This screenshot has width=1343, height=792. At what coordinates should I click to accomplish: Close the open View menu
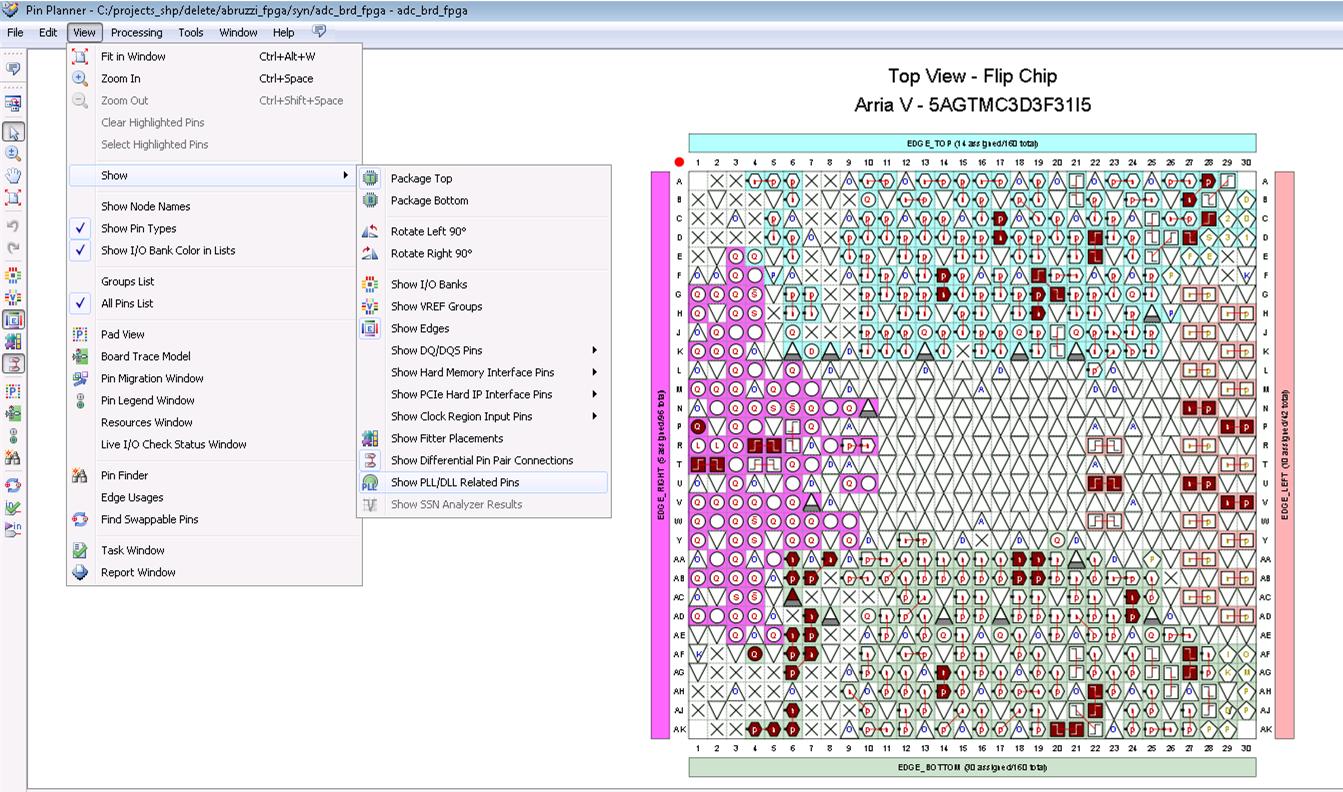pyautogui.click(x=84, y=32)
